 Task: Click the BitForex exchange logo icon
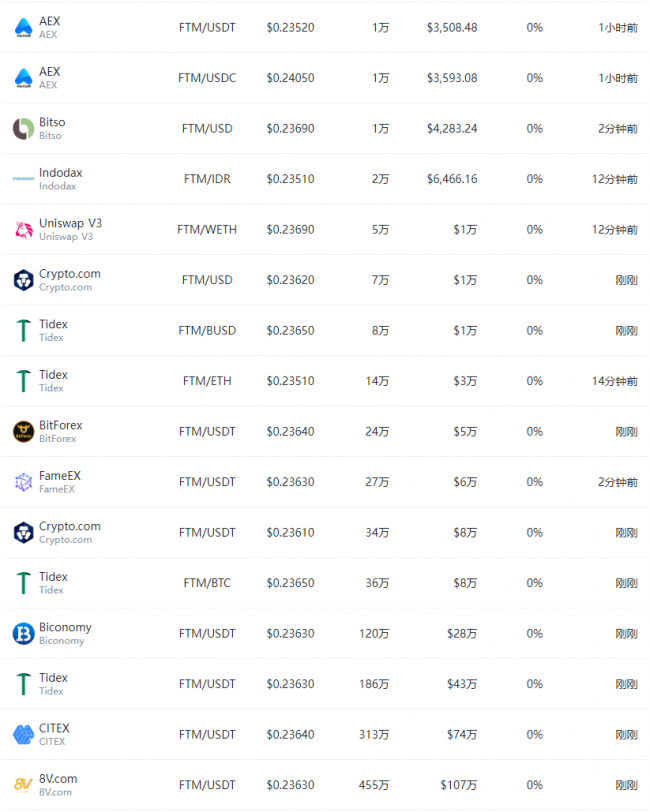tap(23, 431)
